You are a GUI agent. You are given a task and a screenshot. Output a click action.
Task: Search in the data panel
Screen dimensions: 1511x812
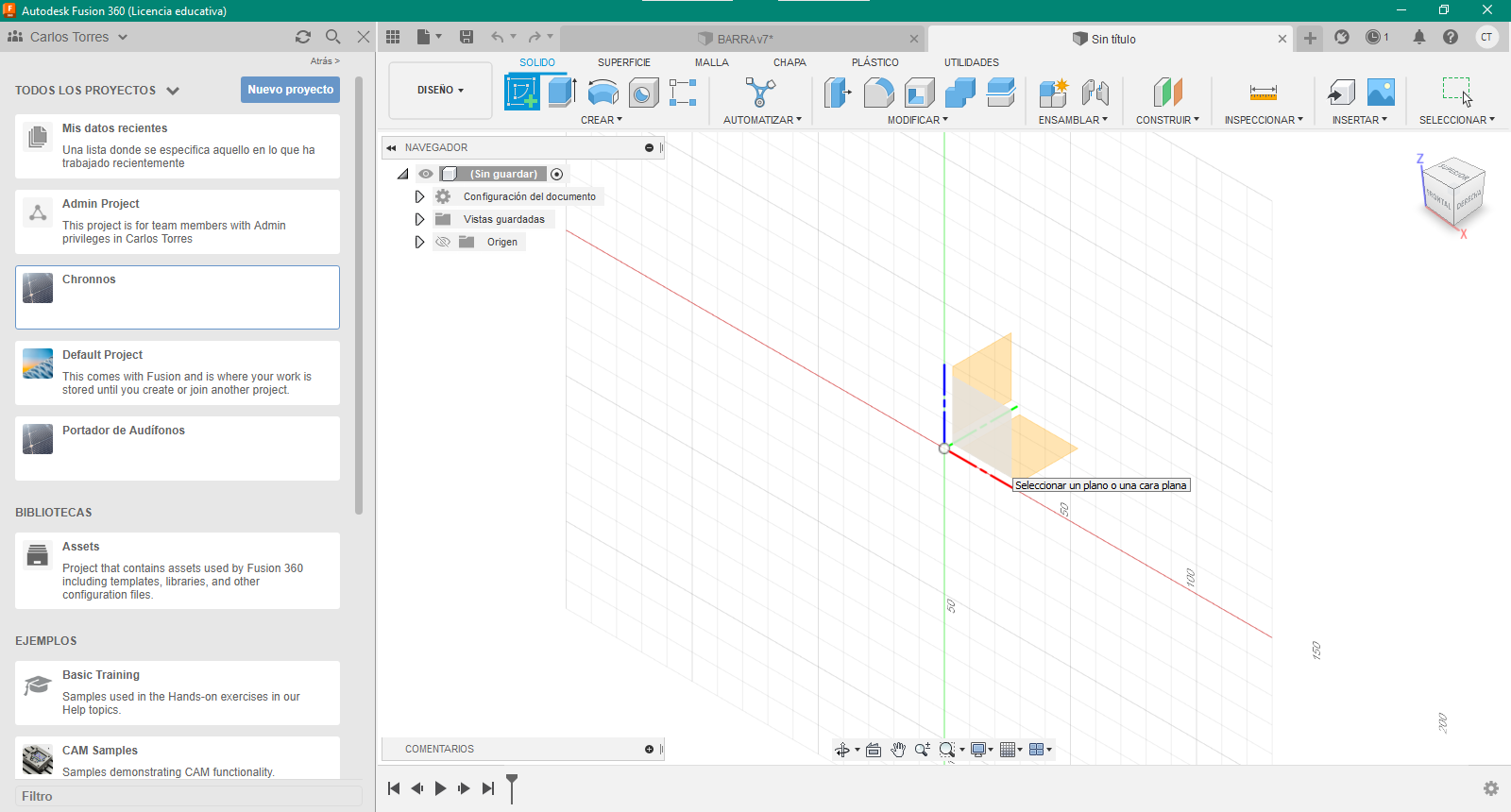(333, 37)
